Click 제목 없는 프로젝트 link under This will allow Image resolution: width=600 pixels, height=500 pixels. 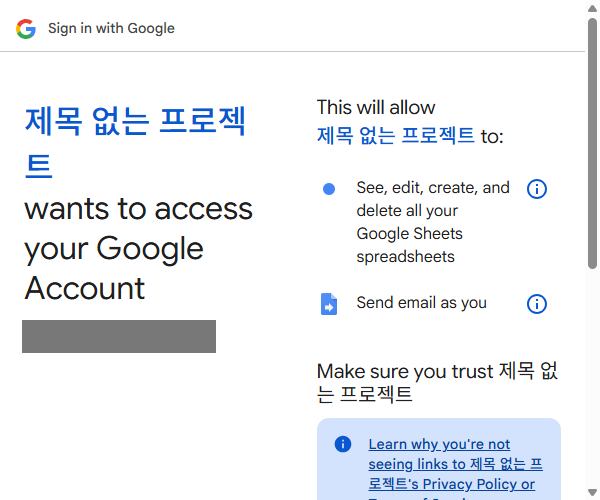tap(395, 136)
